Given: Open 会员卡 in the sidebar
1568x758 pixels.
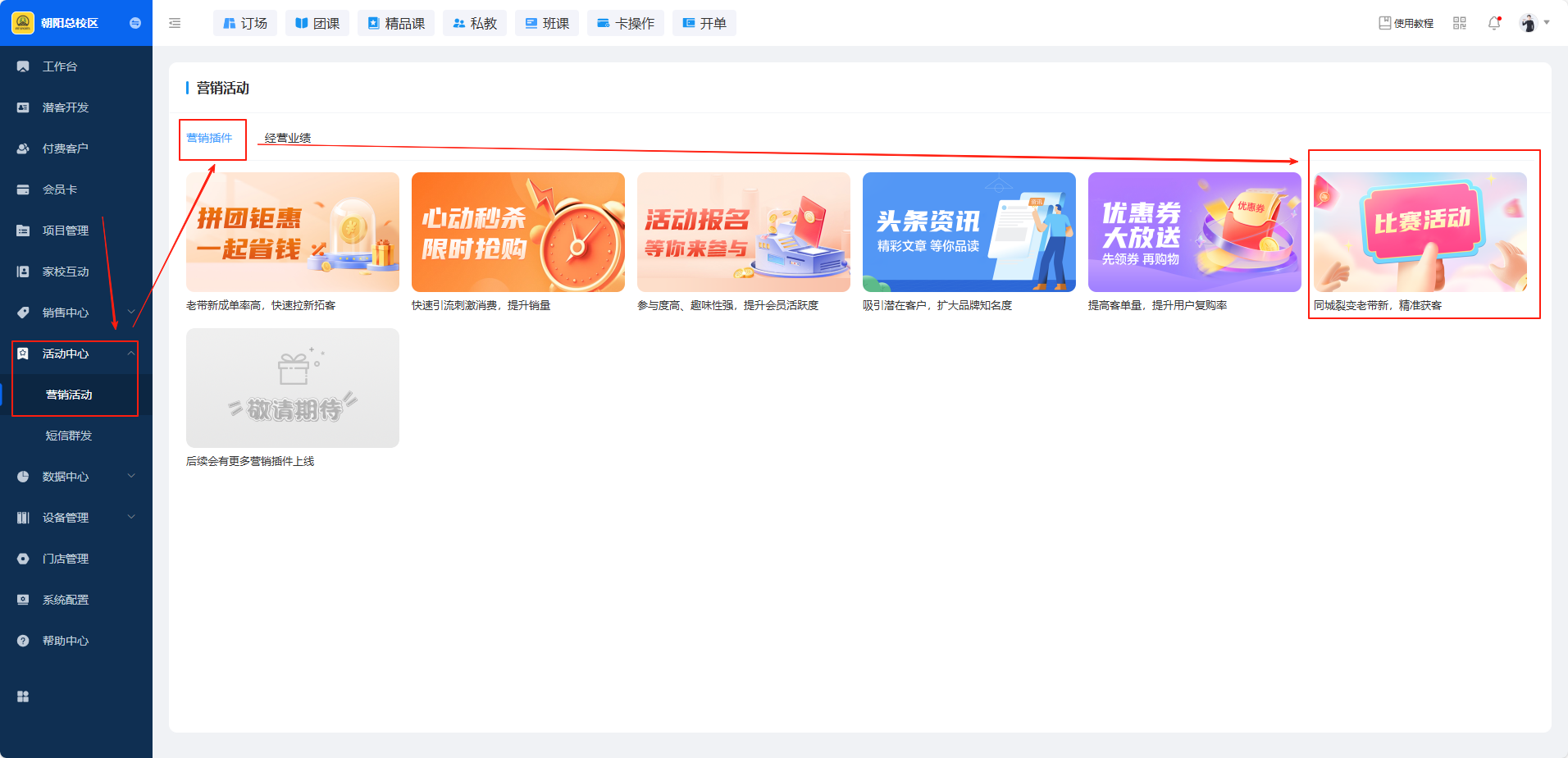Looking at the screenshot, I should [x=60, y=189].
